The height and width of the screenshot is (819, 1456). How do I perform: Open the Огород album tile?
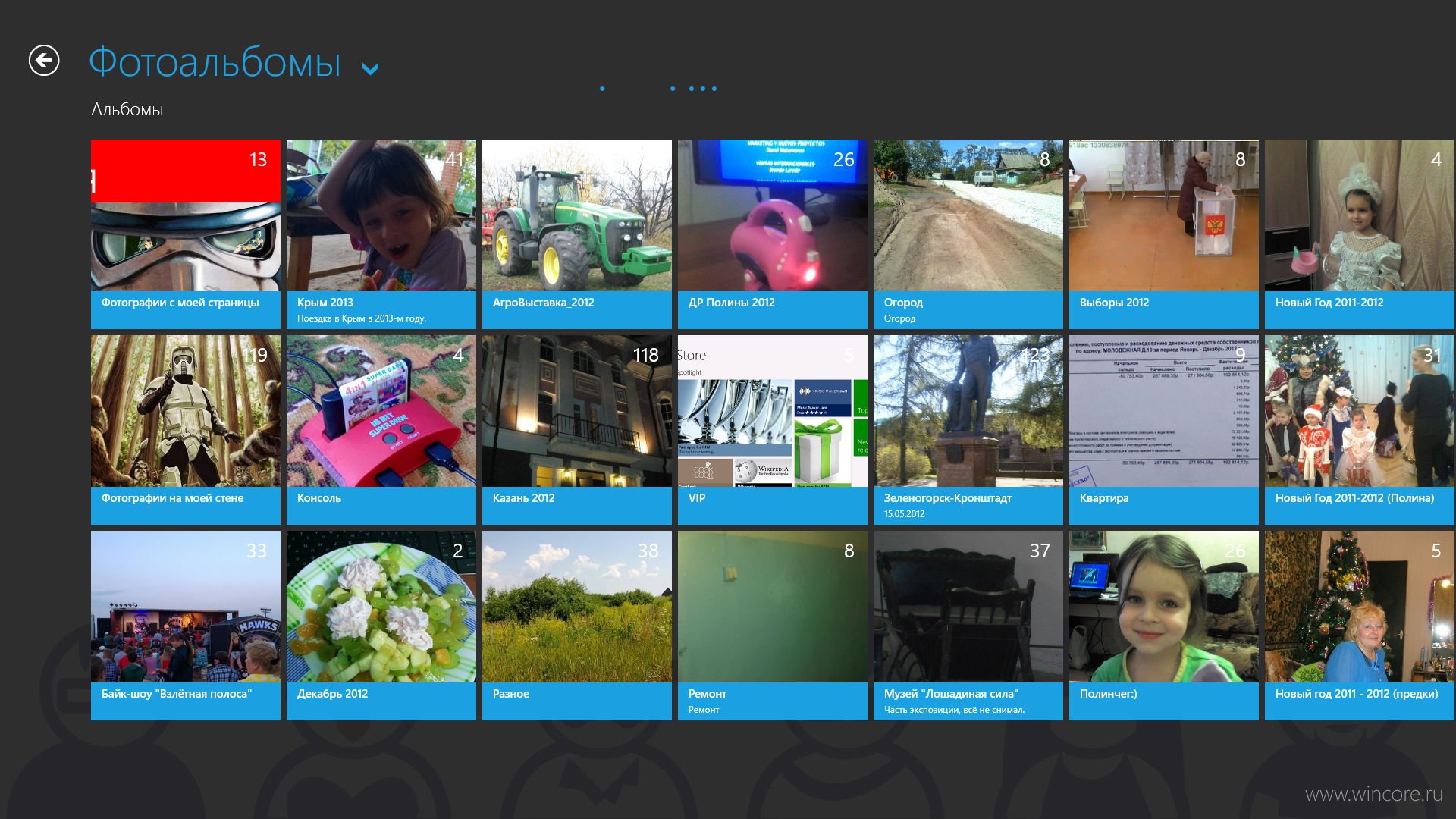(x=968, y=234)
